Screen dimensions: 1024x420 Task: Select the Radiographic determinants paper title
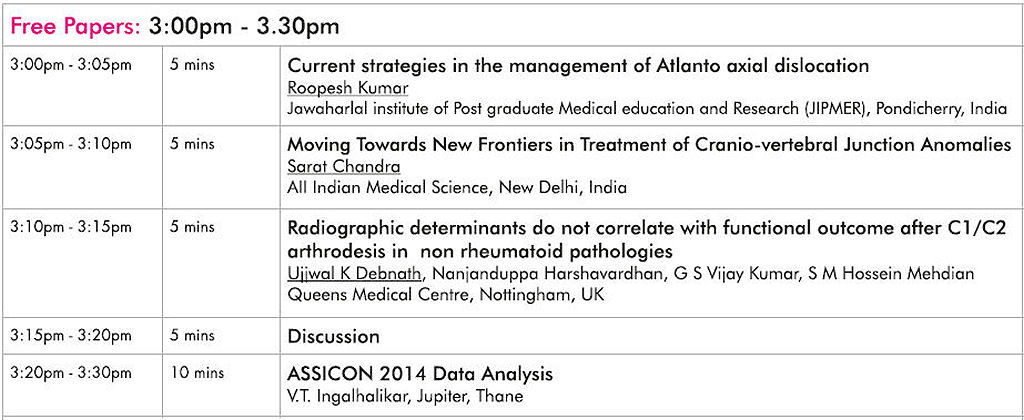[647, 239]
